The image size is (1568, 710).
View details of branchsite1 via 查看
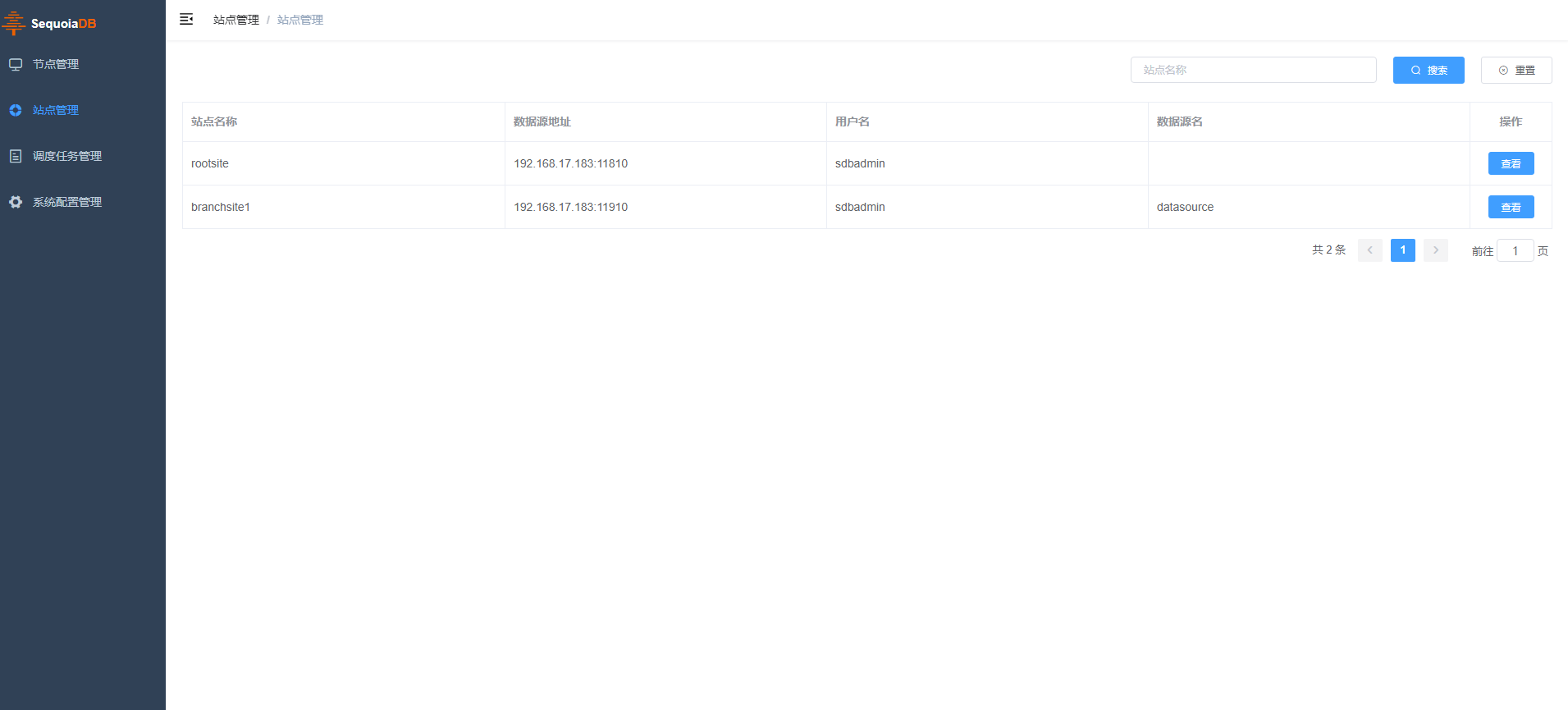pos(1511,207)
